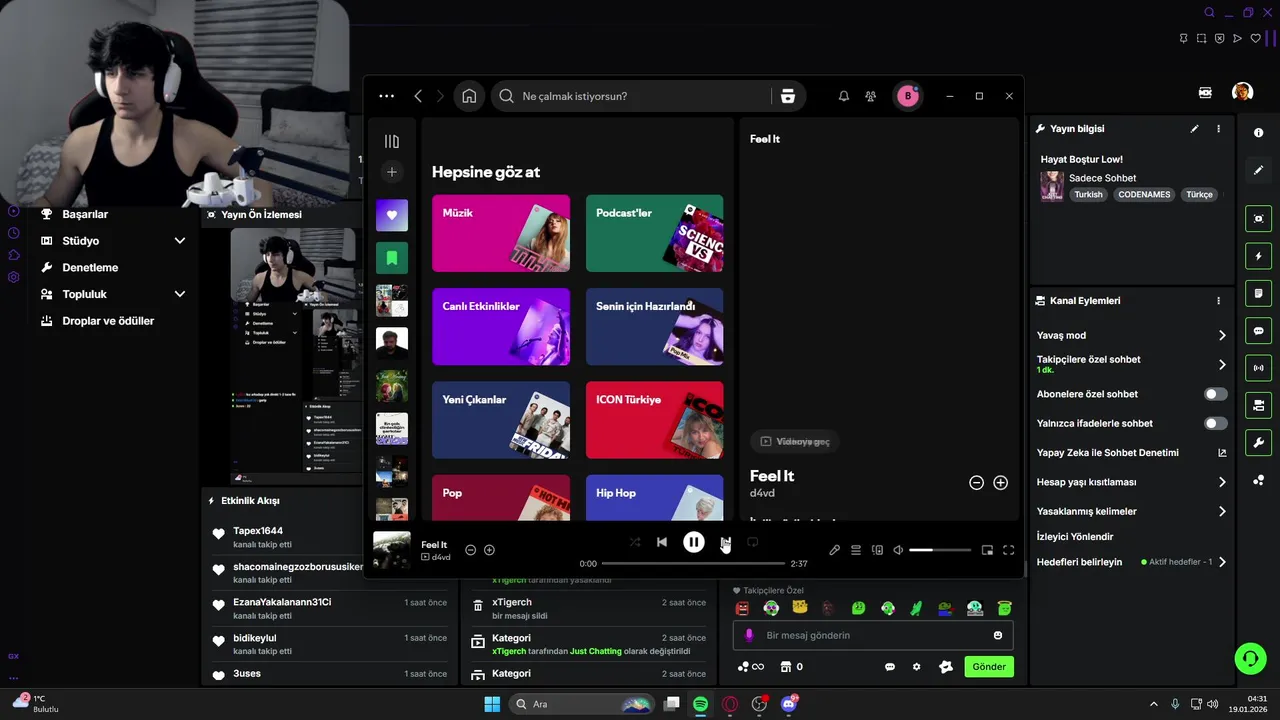Open the Spotify lyrics microphone icon
Screen dimensions: 1280x720
tap(834, 550)
